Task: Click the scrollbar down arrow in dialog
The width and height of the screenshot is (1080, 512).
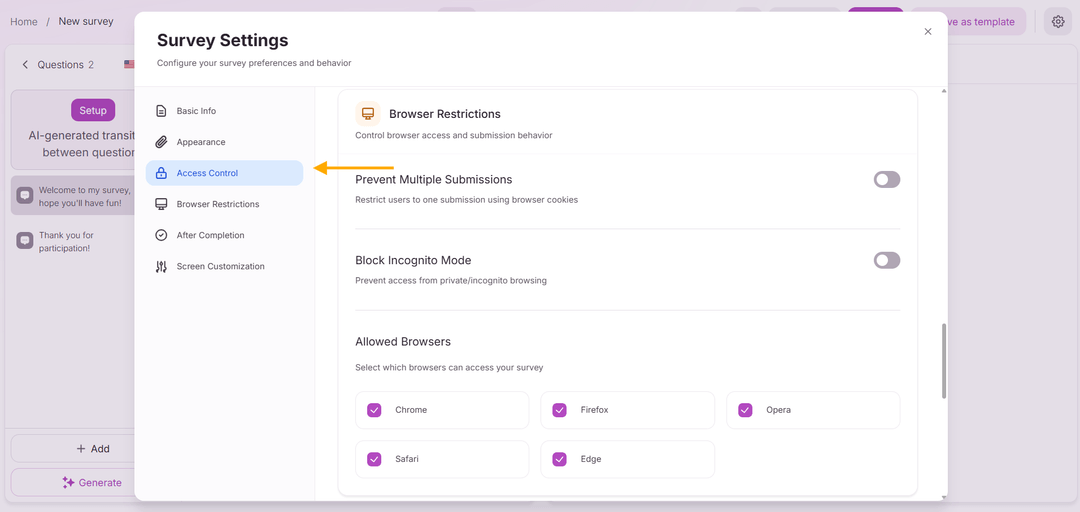Action: tap(944, 496)
